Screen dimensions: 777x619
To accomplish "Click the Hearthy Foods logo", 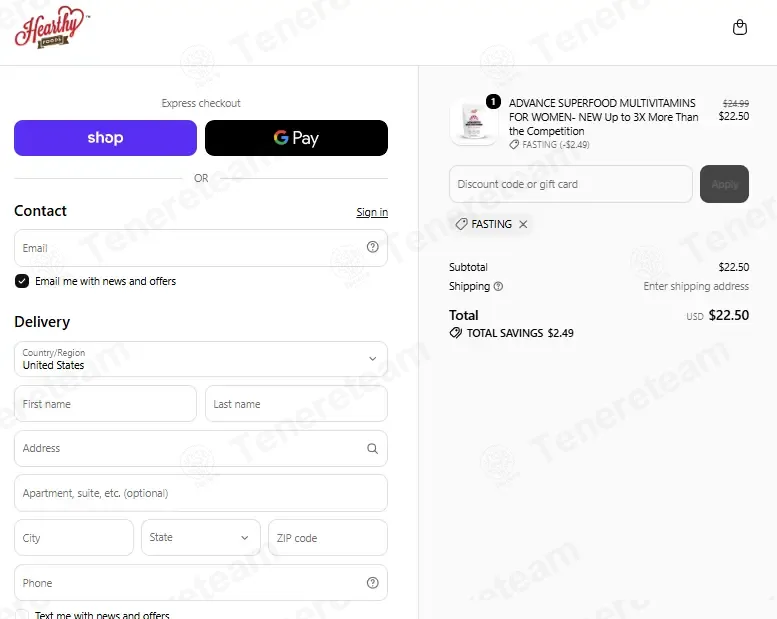I will point(52,27).
